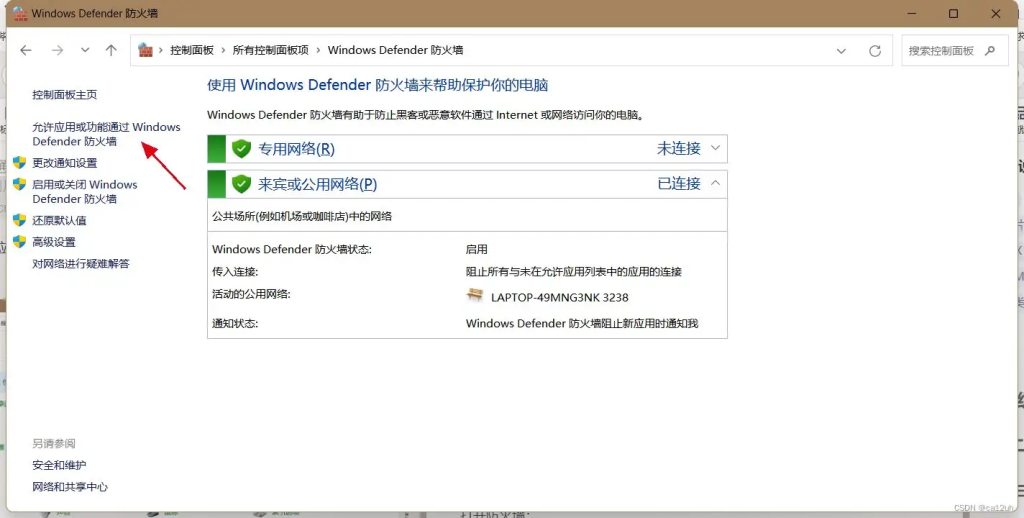Open 启用或关闭 Windows Defender 防火墙 link

85,191
